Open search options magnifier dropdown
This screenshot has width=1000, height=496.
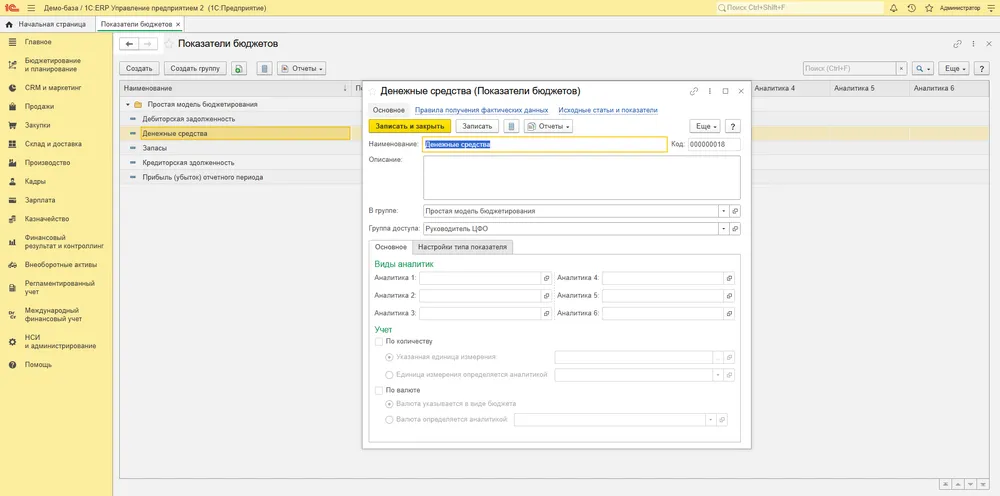click(923, 68)
